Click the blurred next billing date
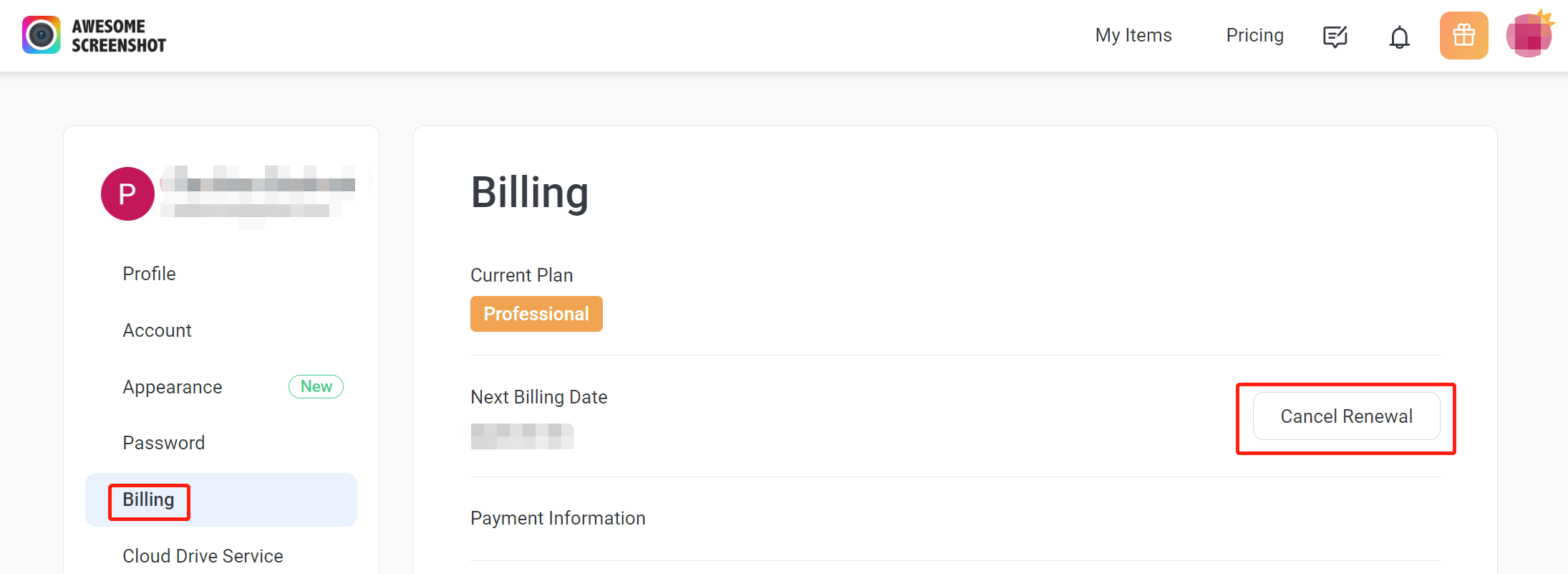1568x574 pixels. coord(523,436)
